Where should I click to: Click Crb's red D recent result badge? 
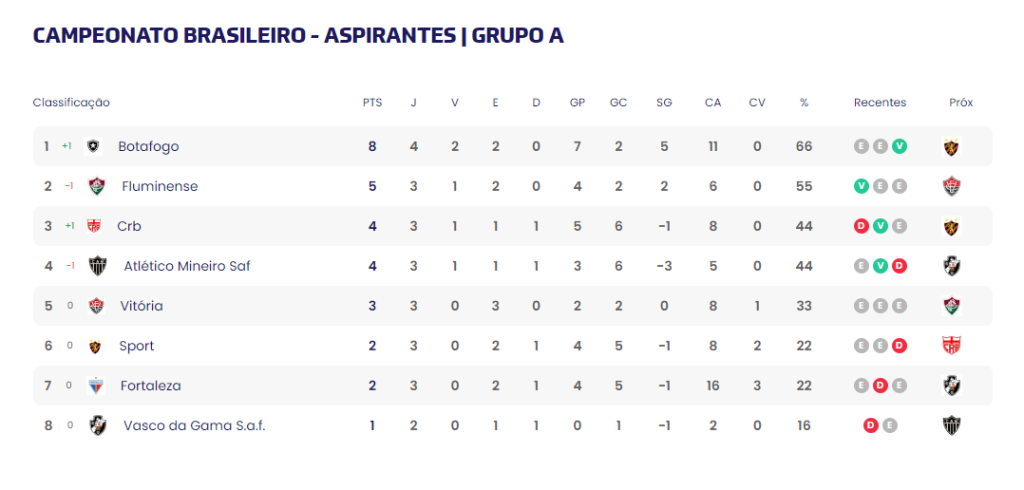(861, 226)
